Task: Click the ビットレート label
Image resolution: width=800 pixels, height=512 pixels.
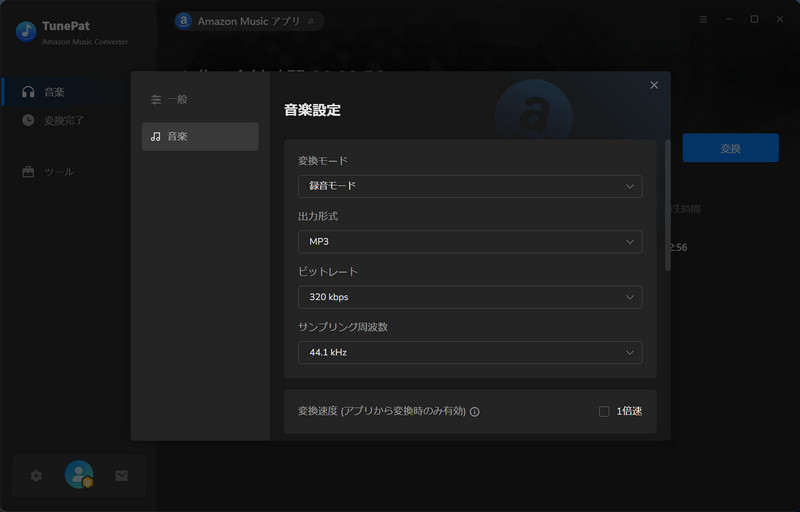Action: [328, 272]
